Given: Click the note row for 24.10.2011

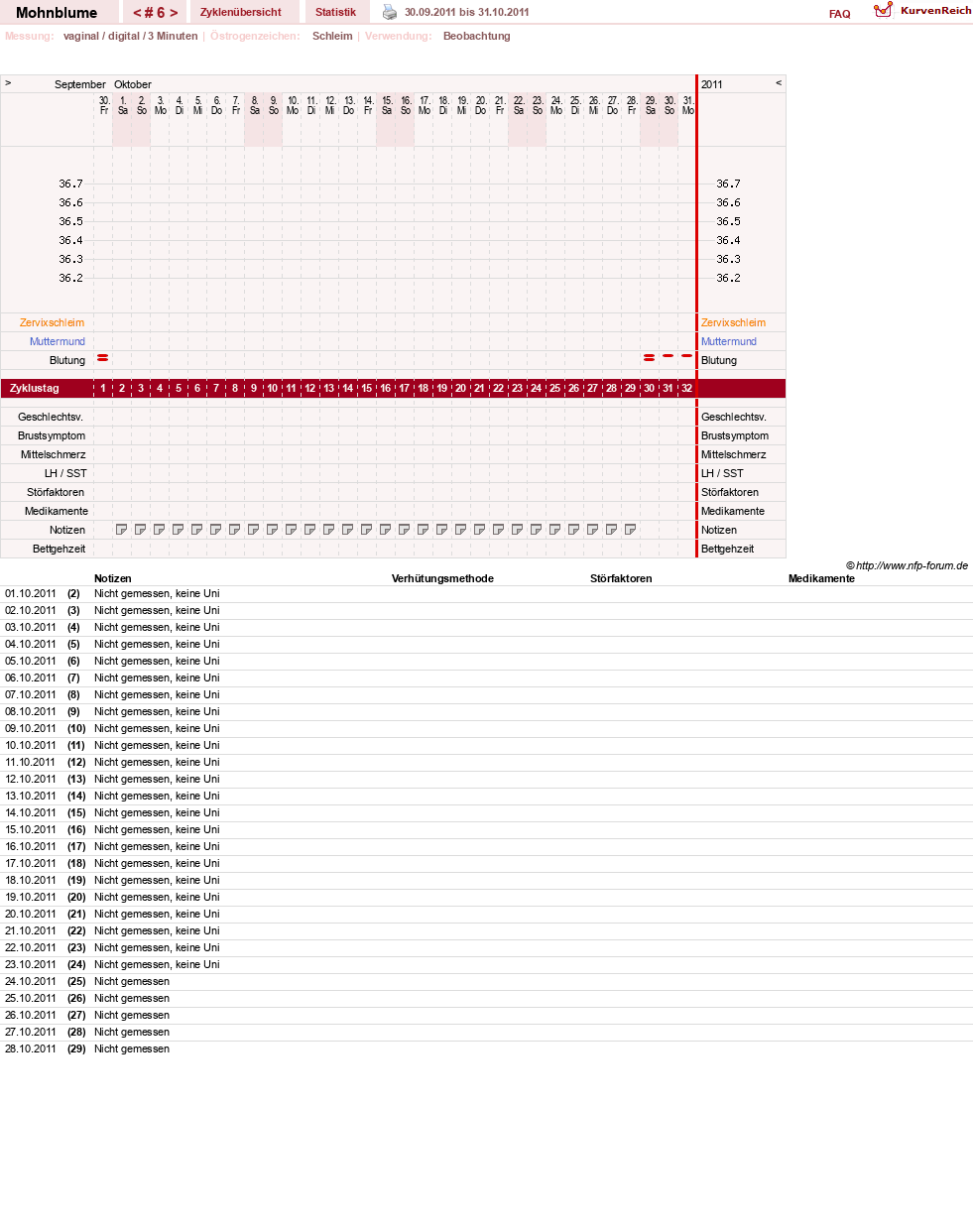Looking at the screenshot, I should coord(486,982).
